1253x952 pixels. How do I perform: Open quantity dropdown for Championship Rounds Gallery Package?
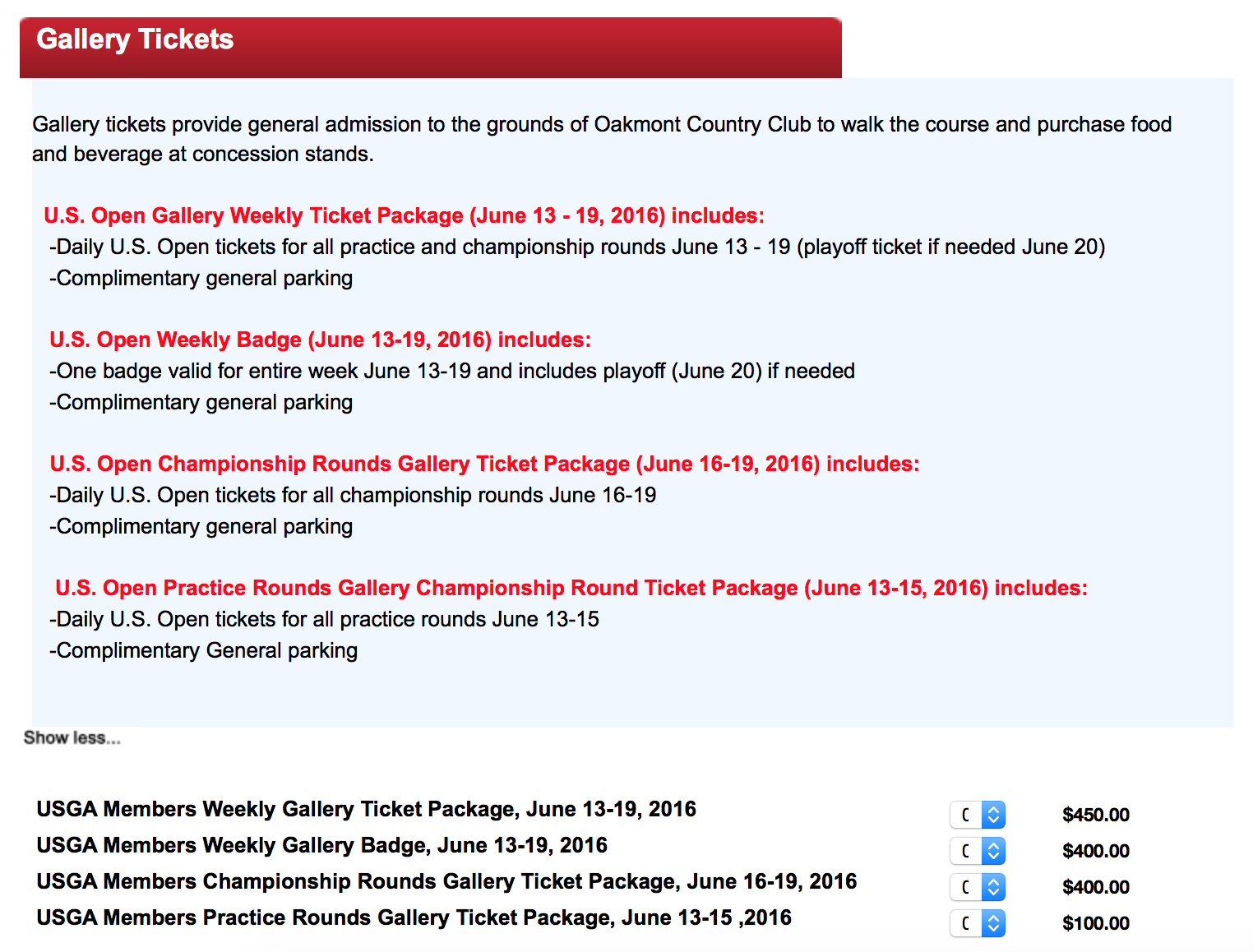[978, 887]
